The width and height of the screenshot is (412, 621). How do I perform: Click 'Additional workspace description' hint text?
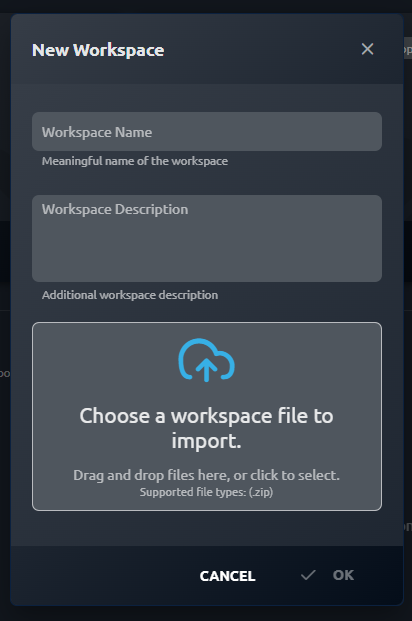point(130,295)
